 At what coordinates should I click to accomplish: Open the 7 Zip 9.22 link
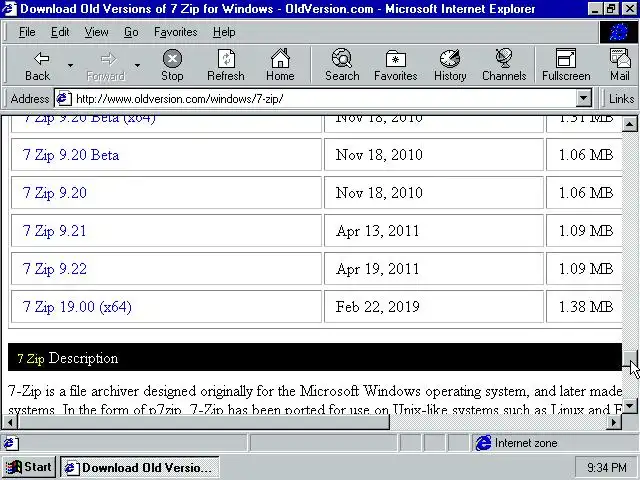pyautogui.click(x=55, y=269)
